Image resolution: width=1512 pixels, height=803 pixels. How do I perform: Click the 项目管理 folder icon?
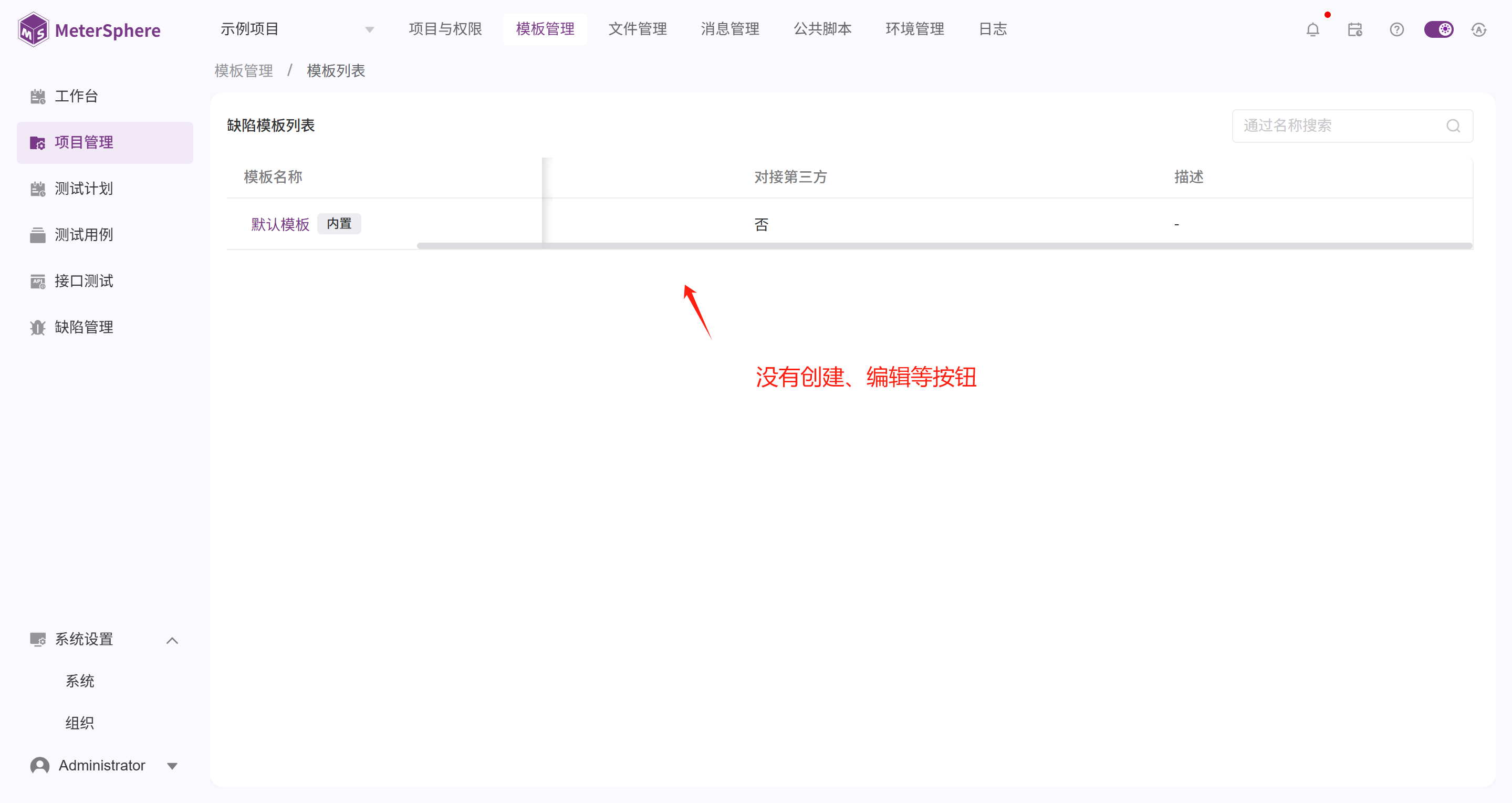(38, 143)
